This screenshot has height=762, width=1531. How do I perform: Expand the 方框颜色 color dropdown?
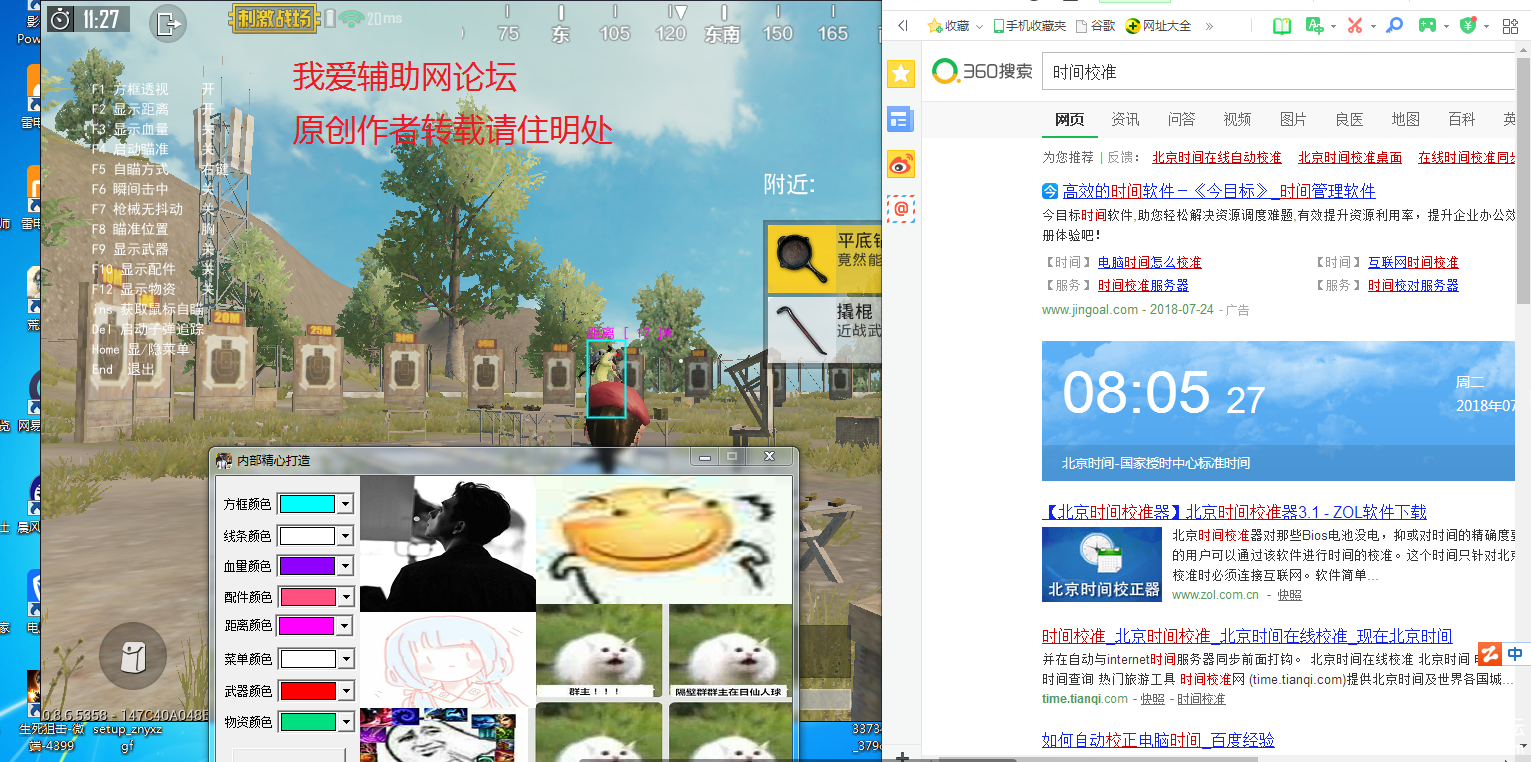click(x=346, y=504)
